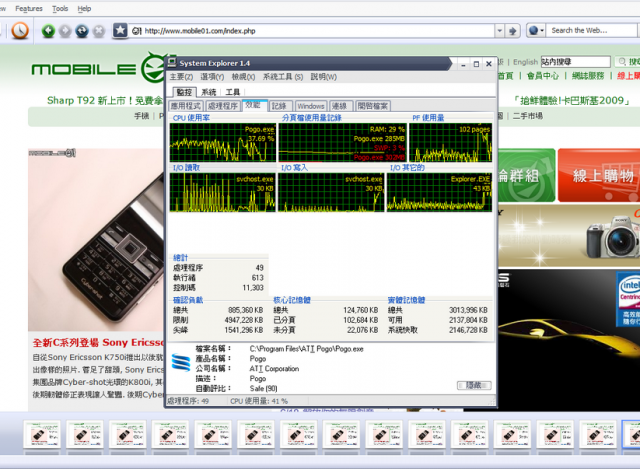Switch to the 系統 top-level tab

209,92
